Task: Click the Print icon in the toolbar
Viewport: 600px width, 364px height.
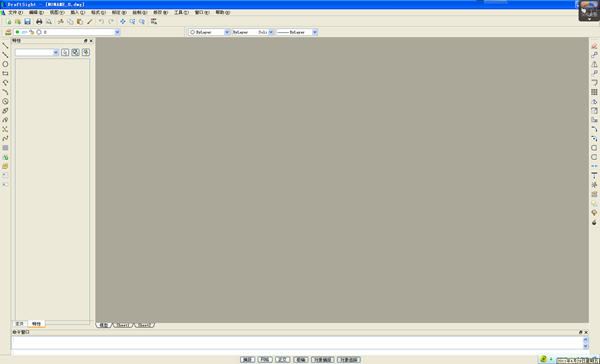Action: pyautogui.click(x=39, y=22)
